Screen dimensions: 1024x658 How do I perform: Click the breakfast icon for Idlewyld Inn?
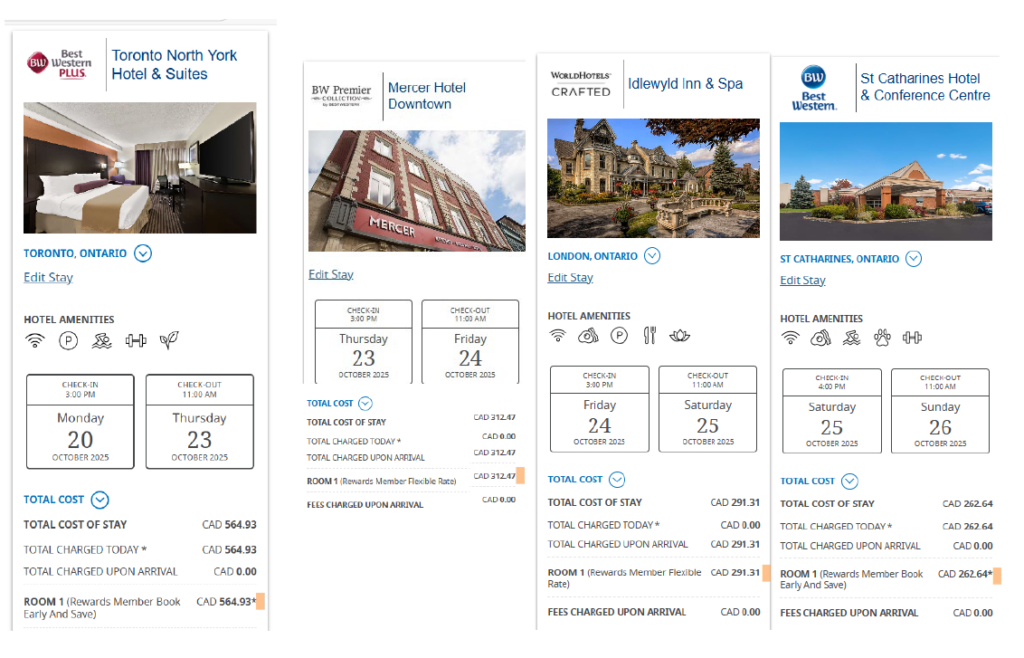588,336
